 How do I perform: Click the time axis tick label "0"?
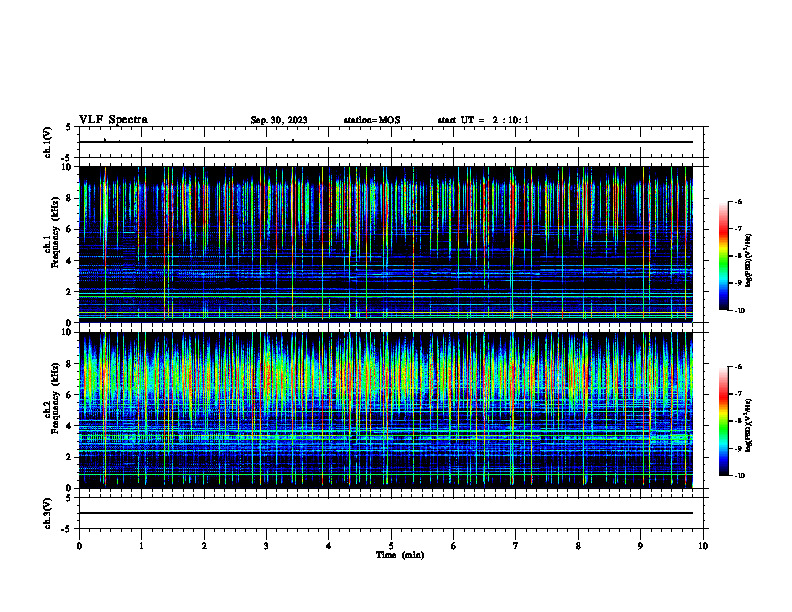79,546
